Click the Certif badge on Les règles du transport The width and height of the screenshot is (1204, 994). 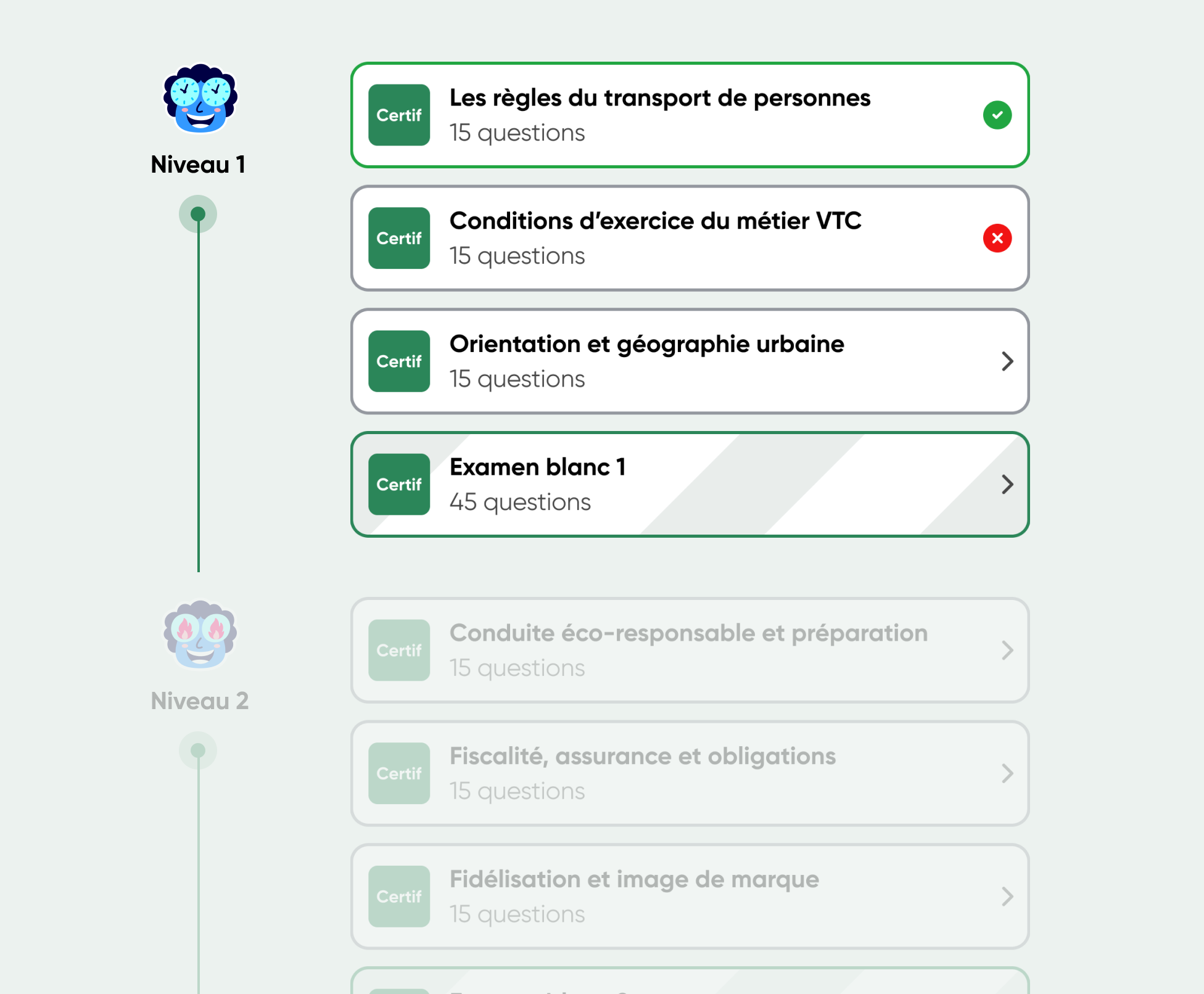[398, 115]
